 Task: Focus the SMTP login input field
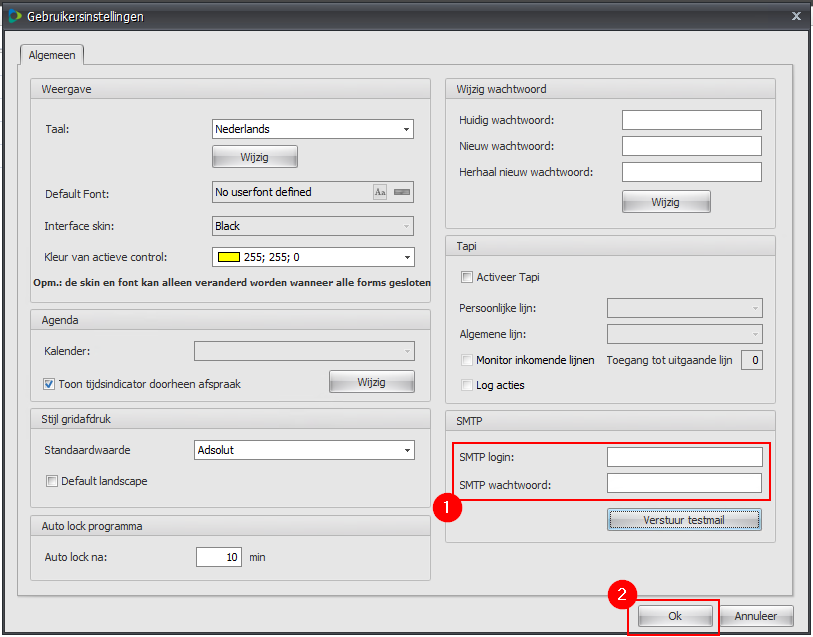(684, 457)
